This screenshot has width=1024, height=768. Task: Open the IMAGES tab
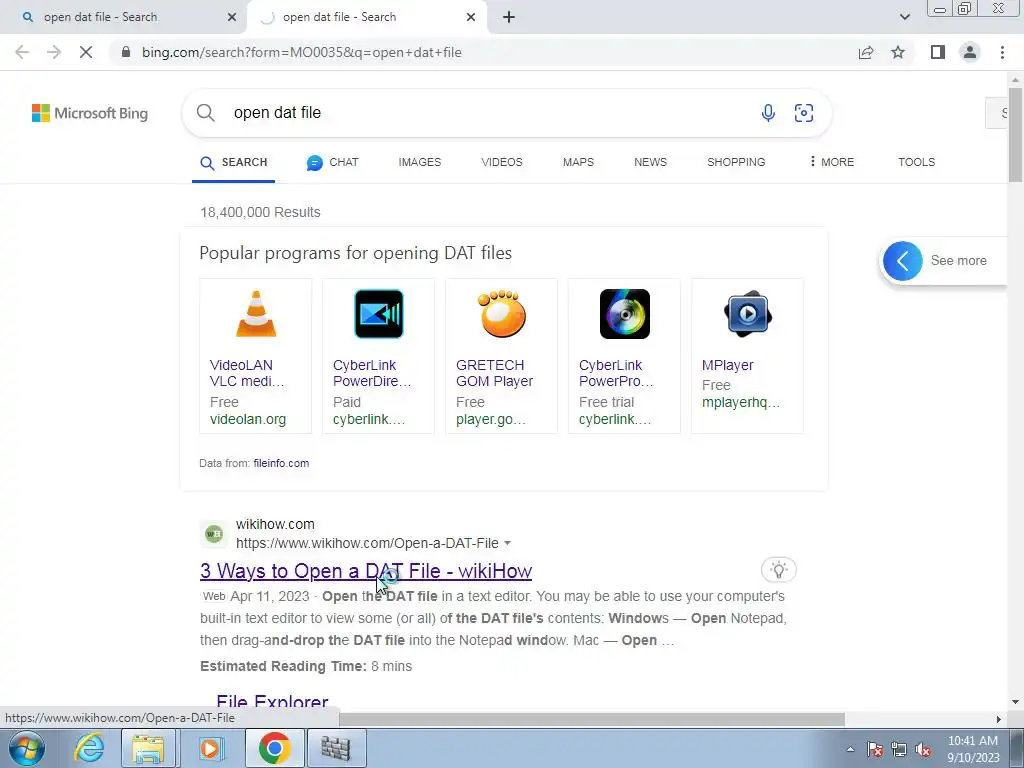(x=420, y=162)
